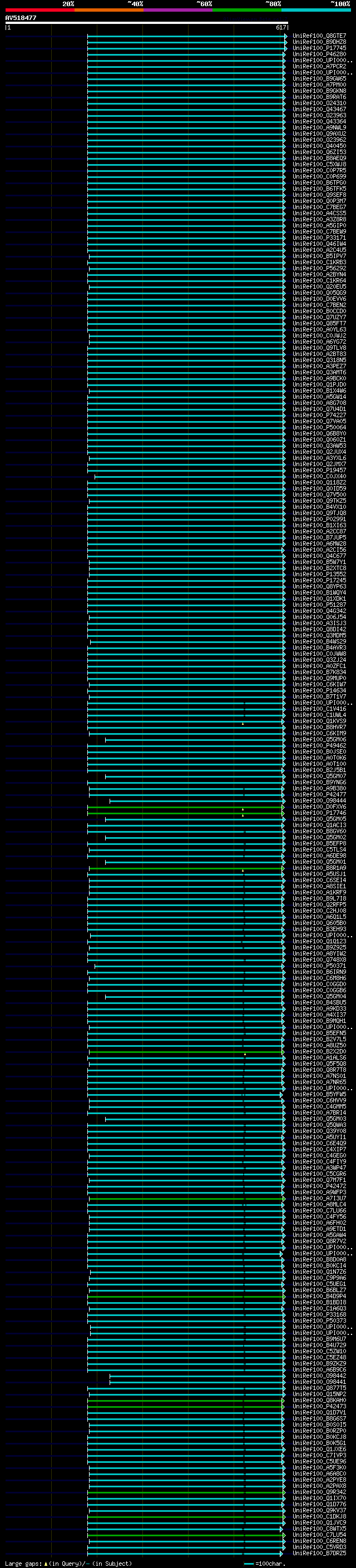Open the UniRef100_O98444 label
This screenshot has height=1568, width=356.
[319, 801]
